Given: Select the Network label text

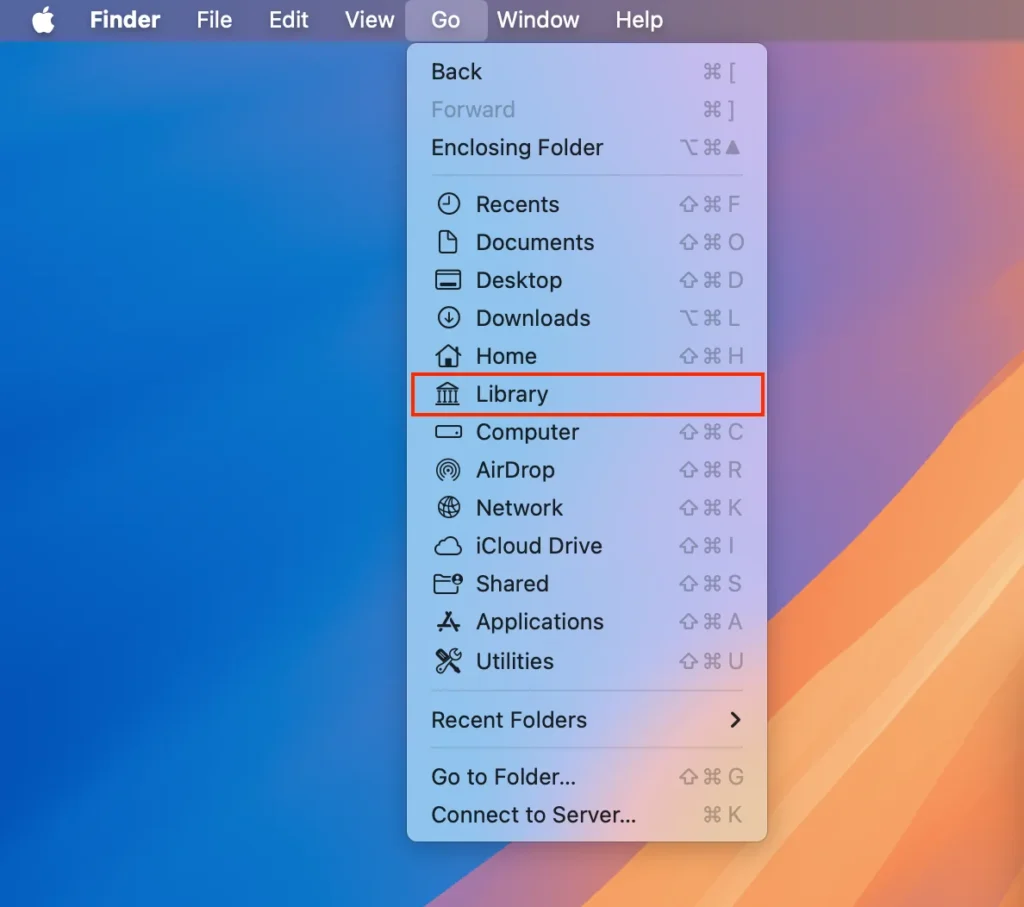Looking at the screenshot, I should [519, 507].
